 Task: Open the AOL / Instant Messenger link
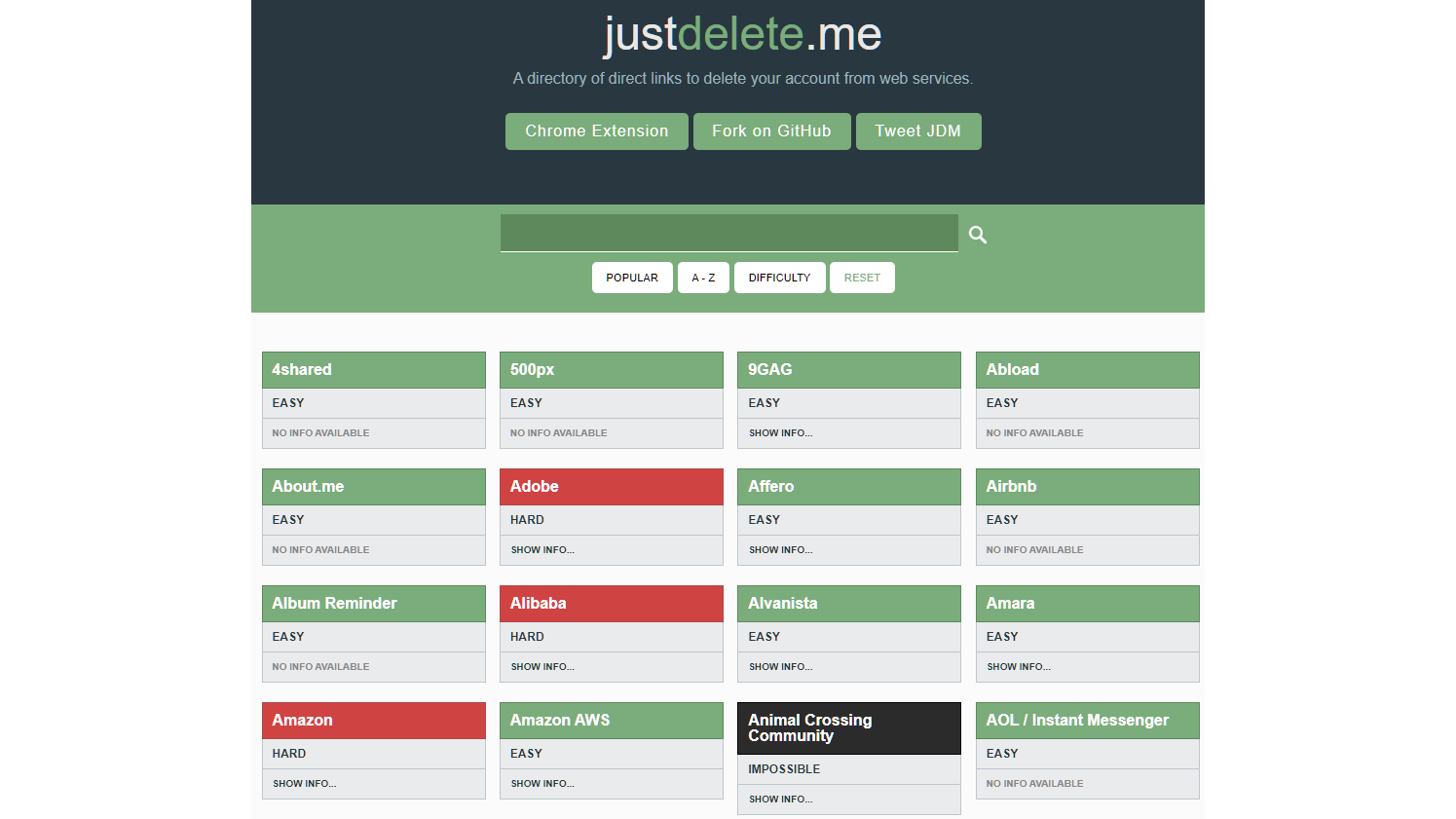coord(1088,721)
